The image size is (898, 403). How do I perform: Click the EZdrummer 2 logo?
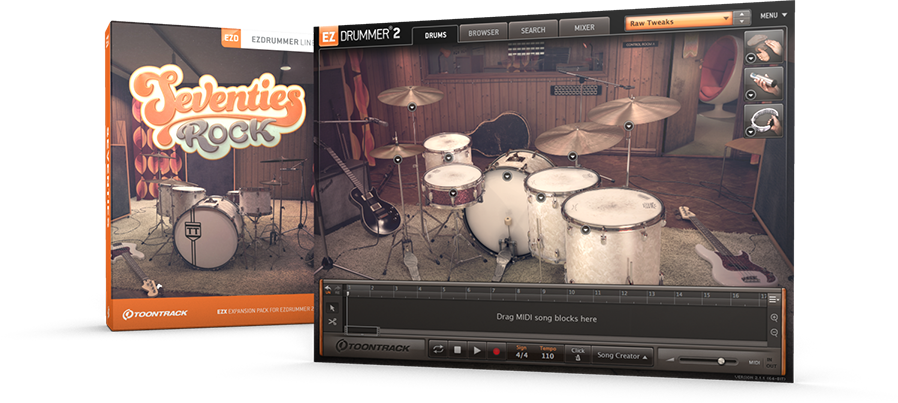click(x=360, y=34)
